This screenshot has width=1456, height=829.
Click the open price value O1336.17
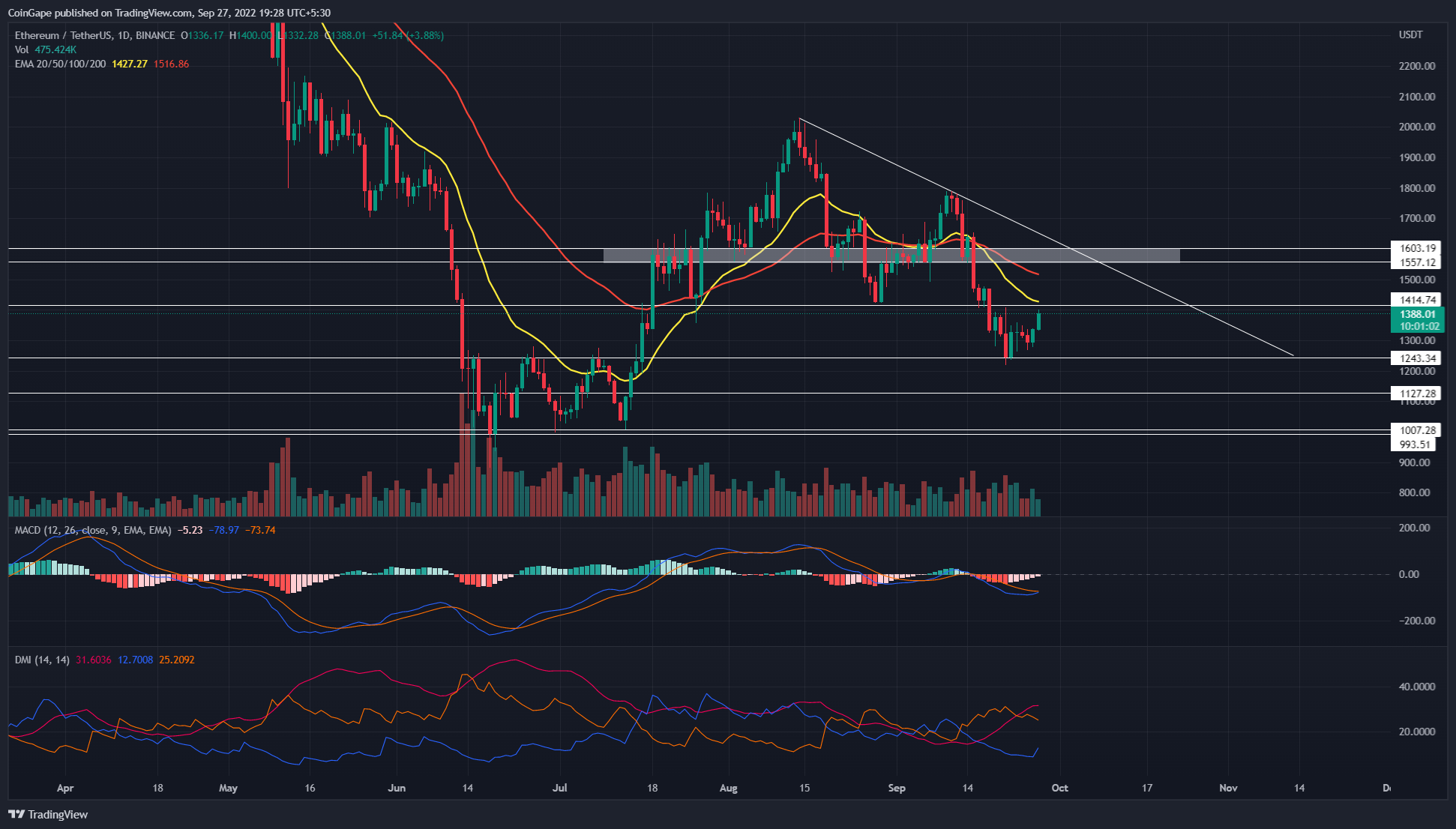pyautogui.click(x=202, y=35)
